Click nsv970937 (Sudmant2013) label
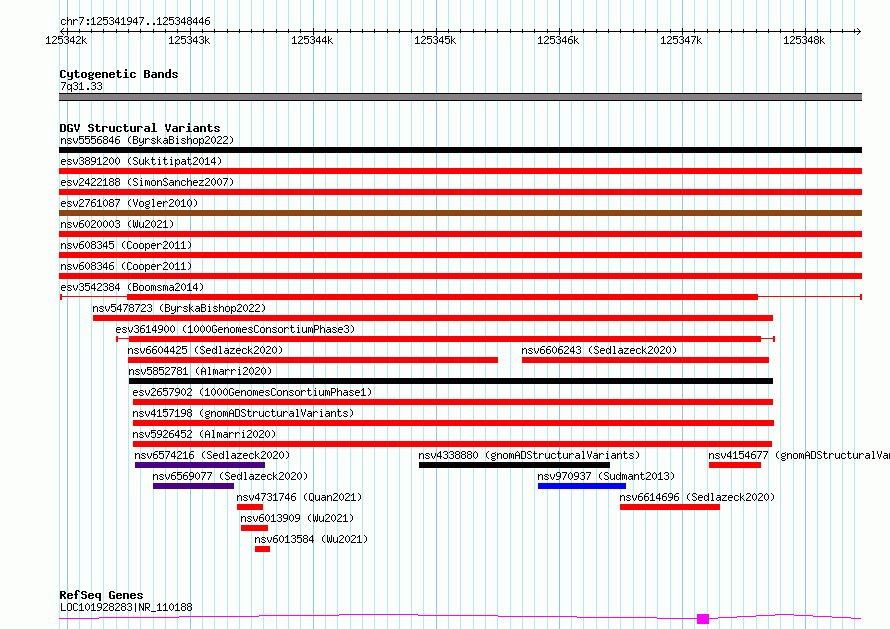Viewport: 890px width, 629px height. tap(606, 476)
